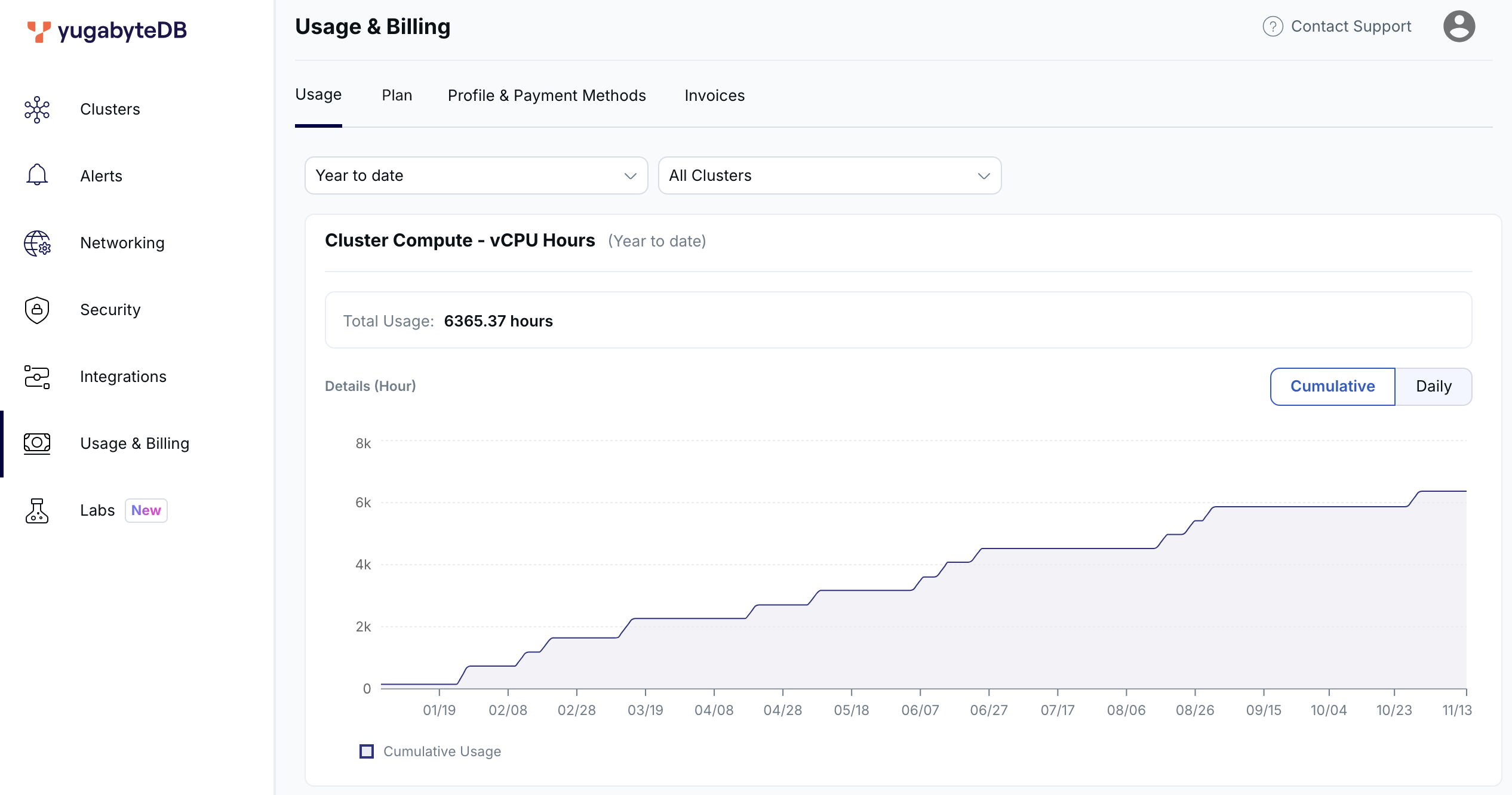Open Alerts via the bell icon
The width and height of the screenshot is (1512, 795).
(x=36, y=175)
